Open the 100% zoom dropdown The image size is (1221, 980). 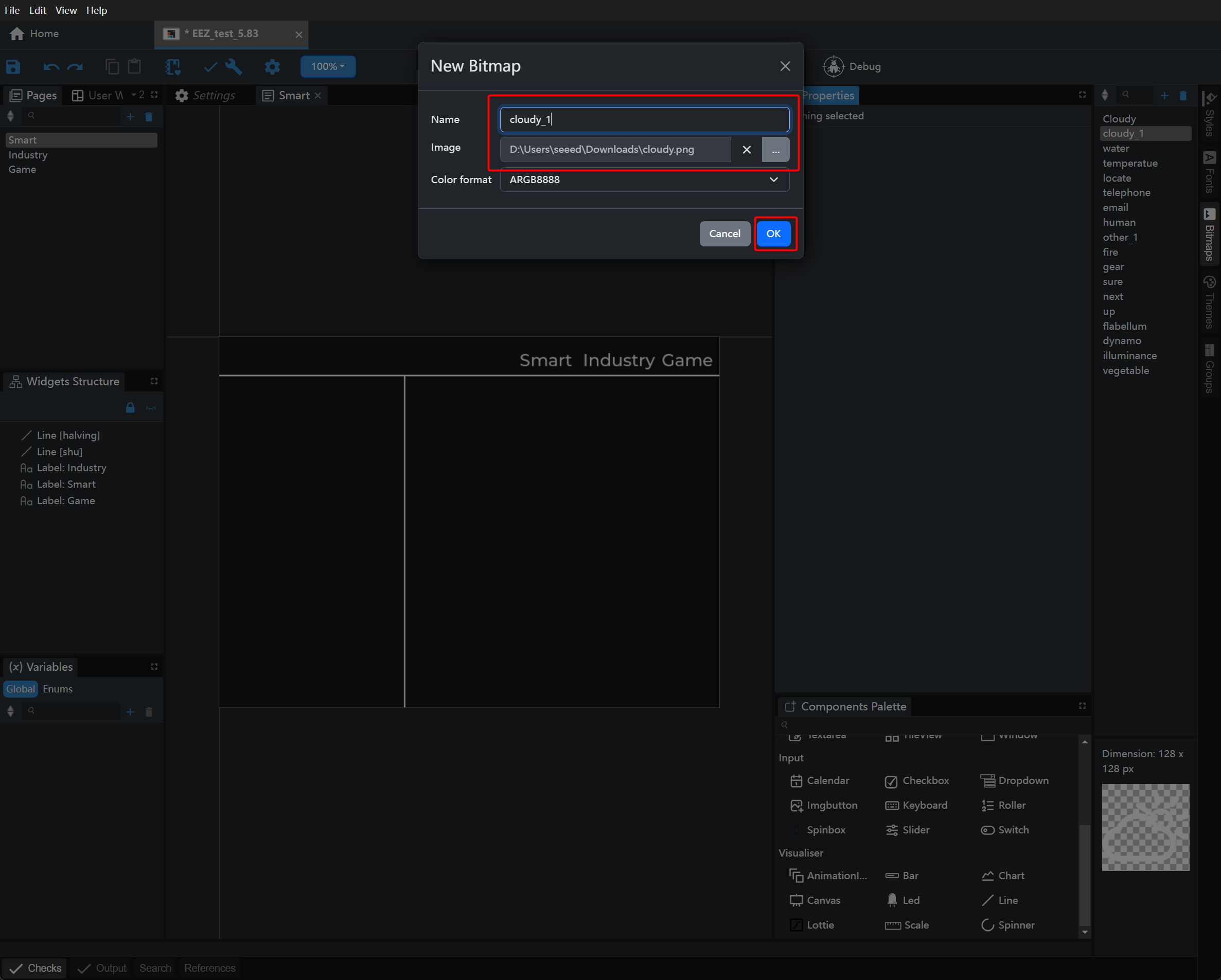[327, 66]
